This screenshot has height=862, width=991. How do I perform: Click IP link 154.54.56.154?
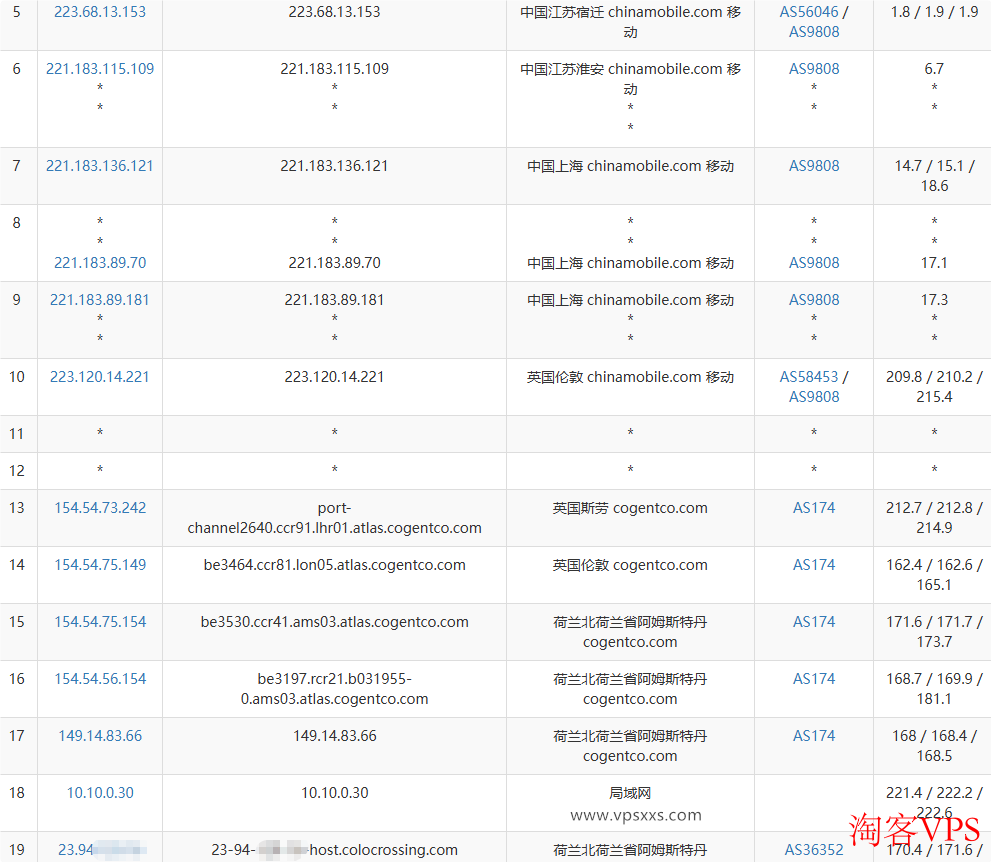tap(100, 679)
